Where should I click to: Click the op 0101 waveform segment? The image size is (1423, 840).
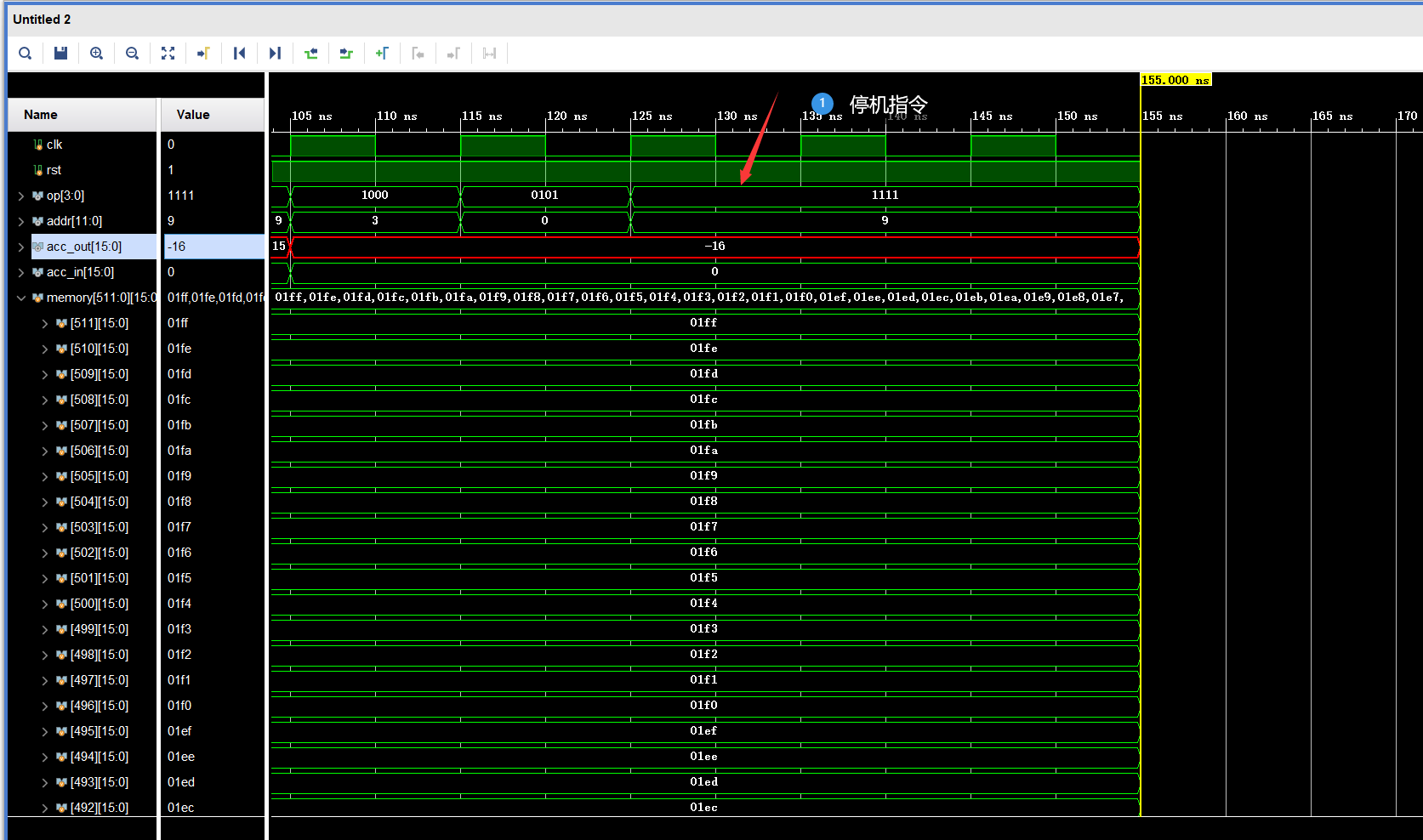(545, 196)
